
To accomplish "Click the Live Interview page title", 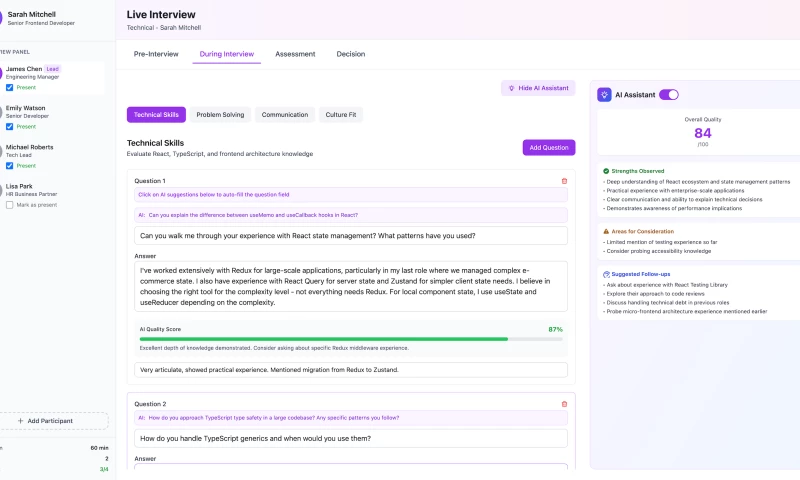I will coord(161,15).
